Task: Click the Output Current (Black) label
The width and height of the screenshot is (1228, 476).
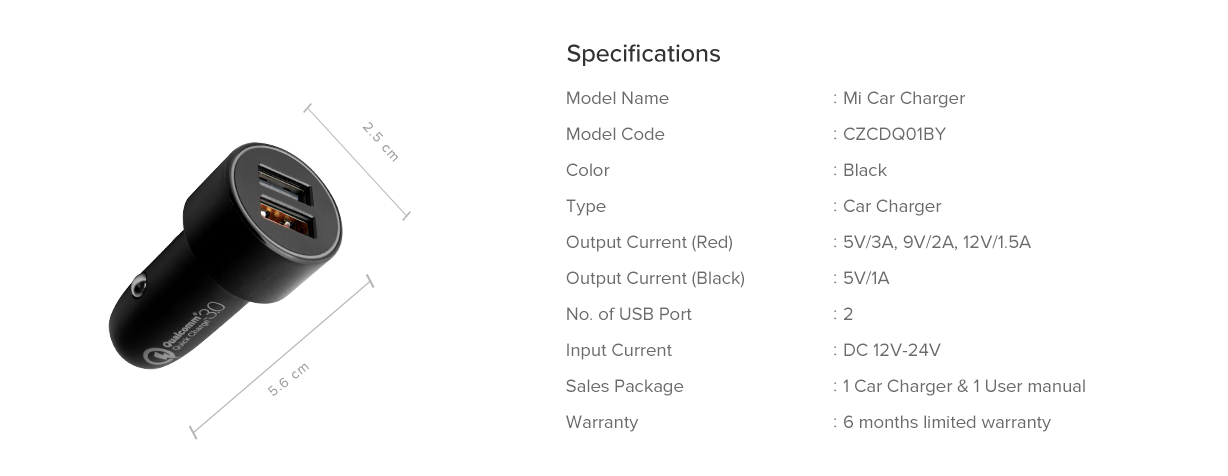Action: 655,278
